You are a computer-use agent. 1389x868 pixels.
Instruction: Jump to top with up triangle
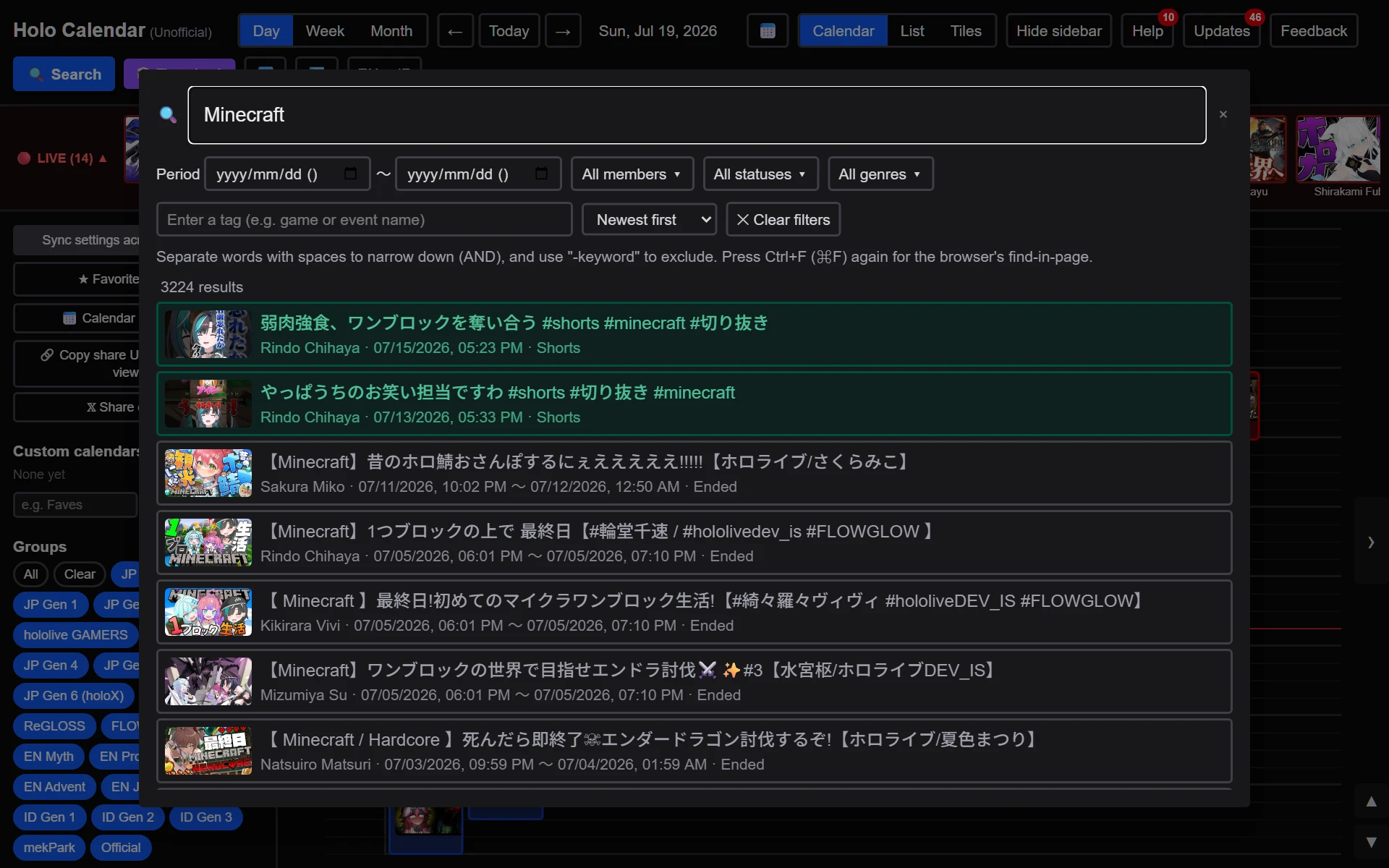coord(1371,801)
